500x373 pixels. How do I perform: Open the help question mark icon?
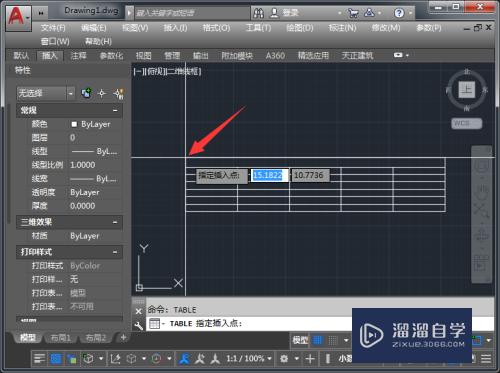[x=399, y=13]
